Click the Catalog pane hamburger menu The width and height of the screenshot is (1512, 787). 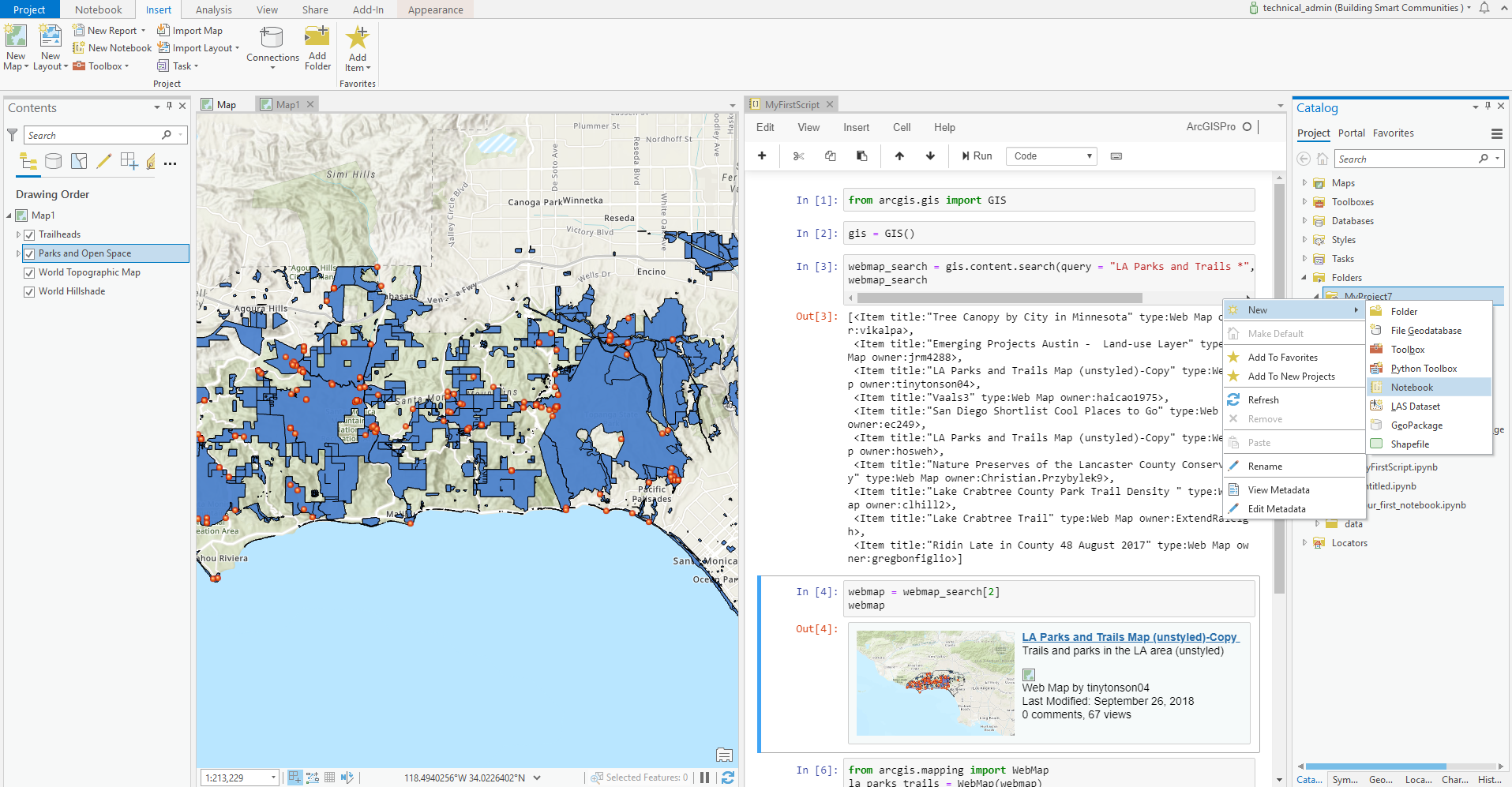pyautogui.click(x=1496, y=133)
